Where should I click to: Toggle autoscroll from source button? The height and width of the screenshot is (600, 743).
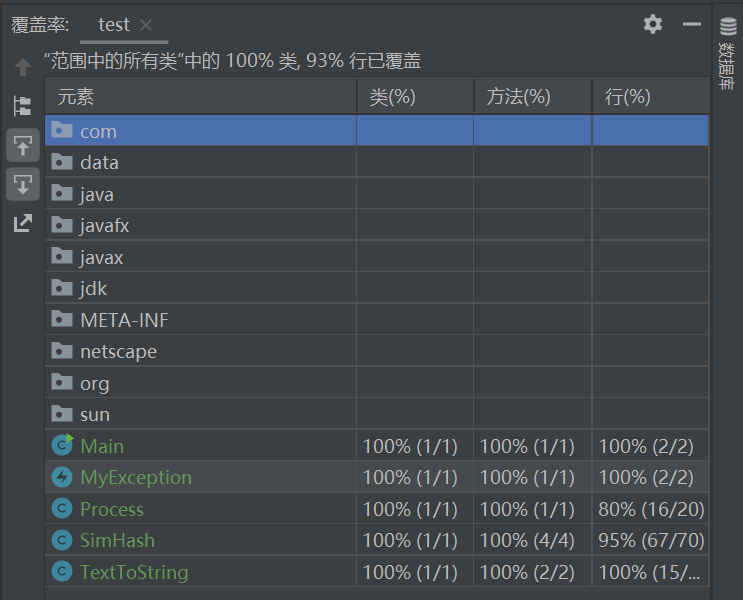tap(22, 184)
